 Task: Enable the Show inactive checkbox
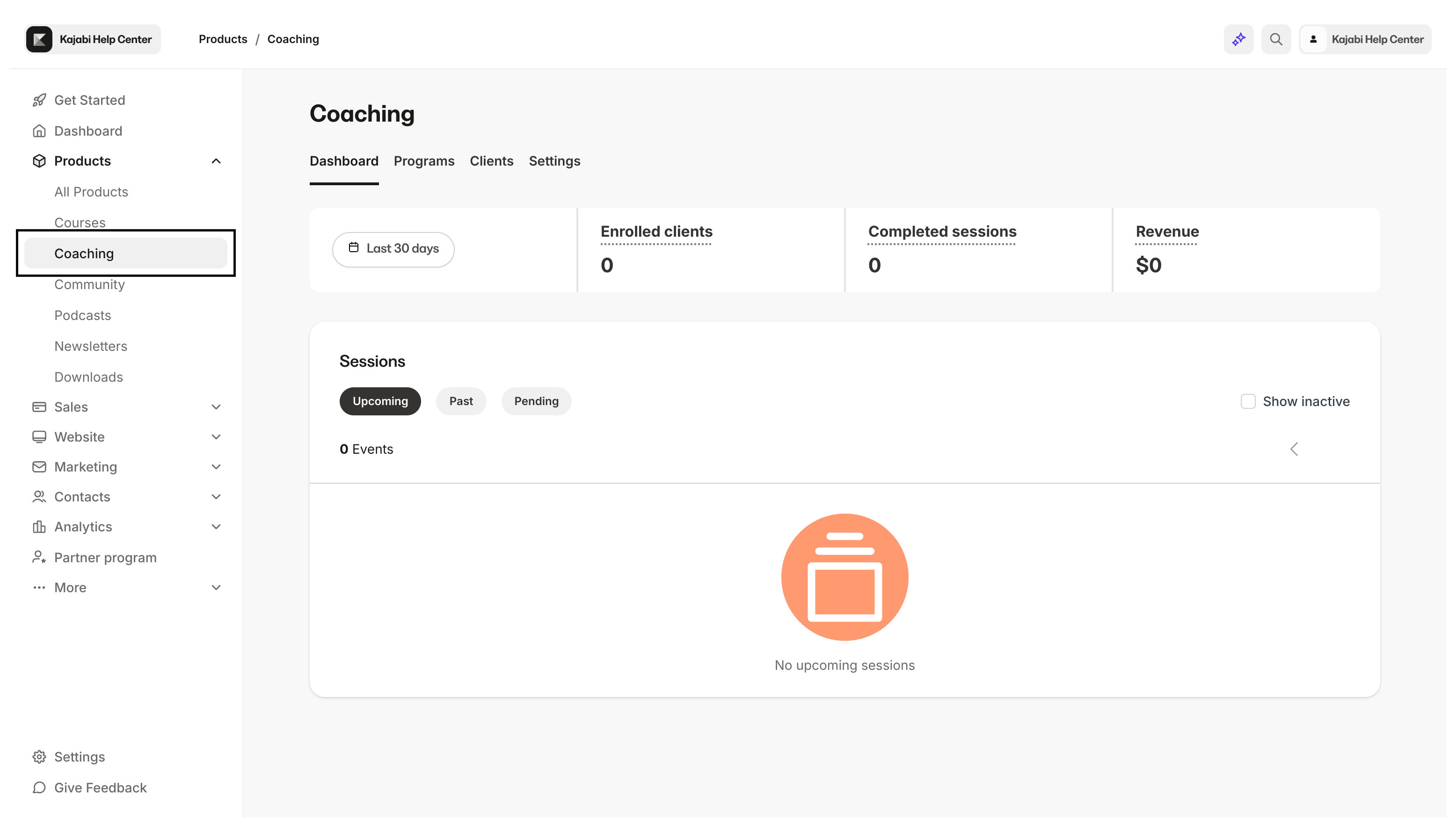click(1248, 401)
